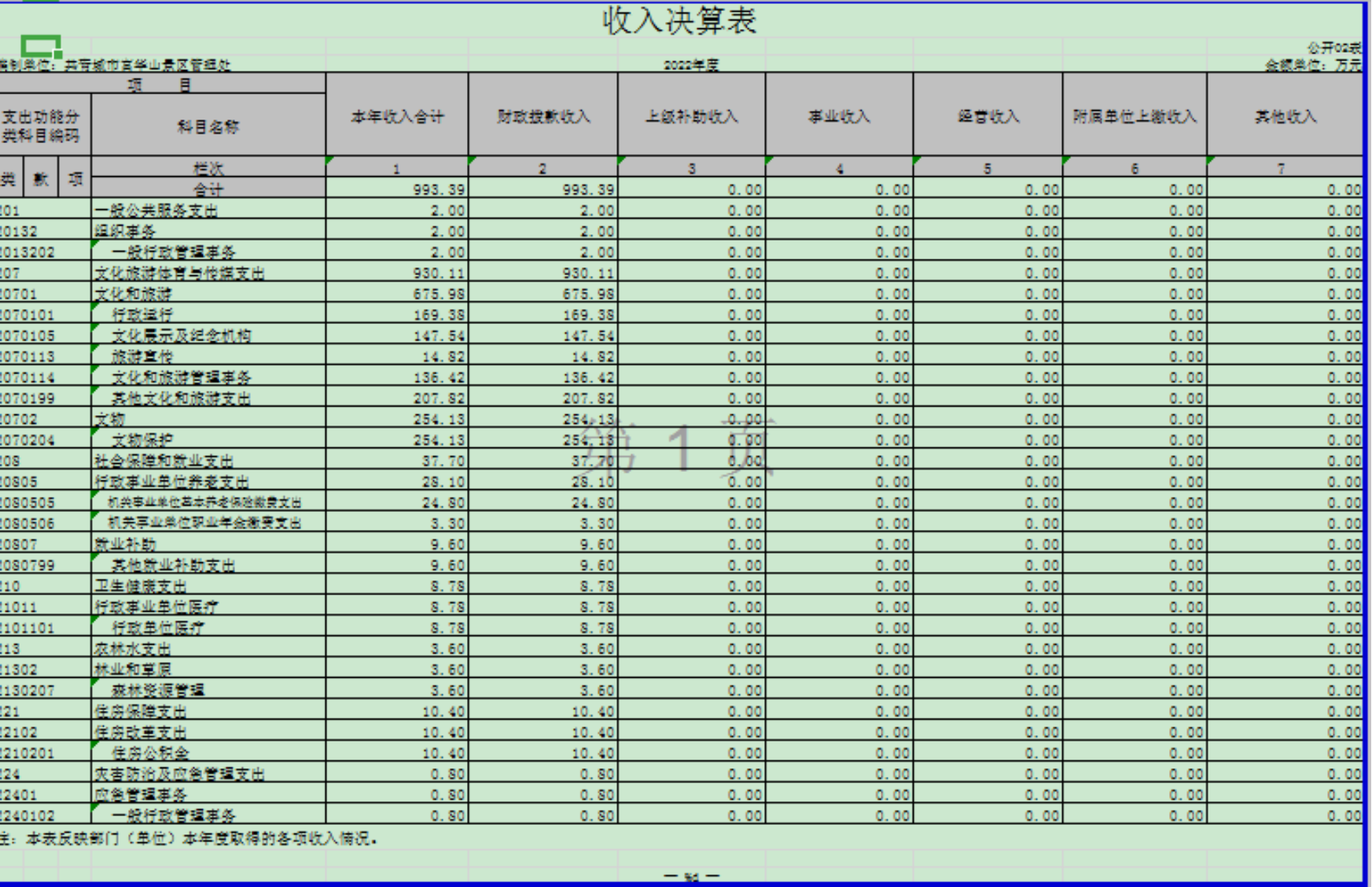This screenshot has height=887, width=1372.
Task: Click the empty selected cell with green border
Action: click(x=40, y=46)
